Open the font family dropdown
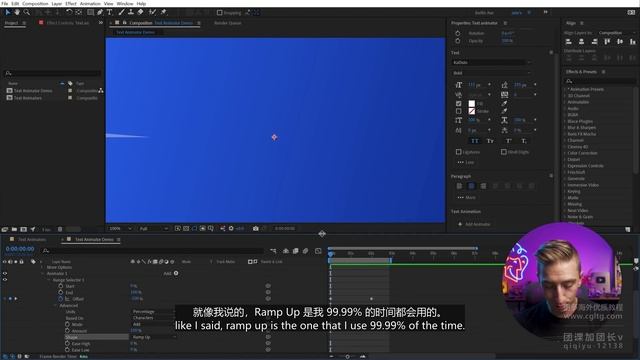The width and height of the screenshot is (640, 360). pos(491,62)
